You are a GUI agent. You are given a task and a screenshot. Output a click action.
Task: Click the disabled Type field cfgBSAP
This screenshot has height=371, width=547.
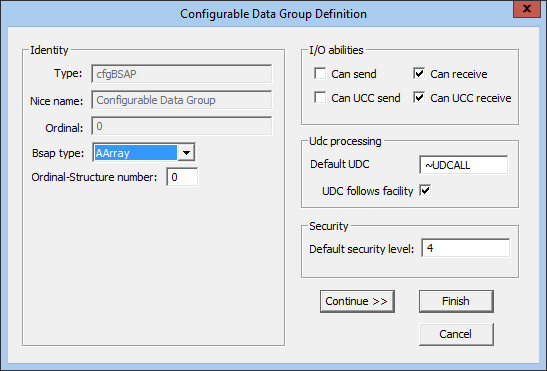tap(182, 74)
